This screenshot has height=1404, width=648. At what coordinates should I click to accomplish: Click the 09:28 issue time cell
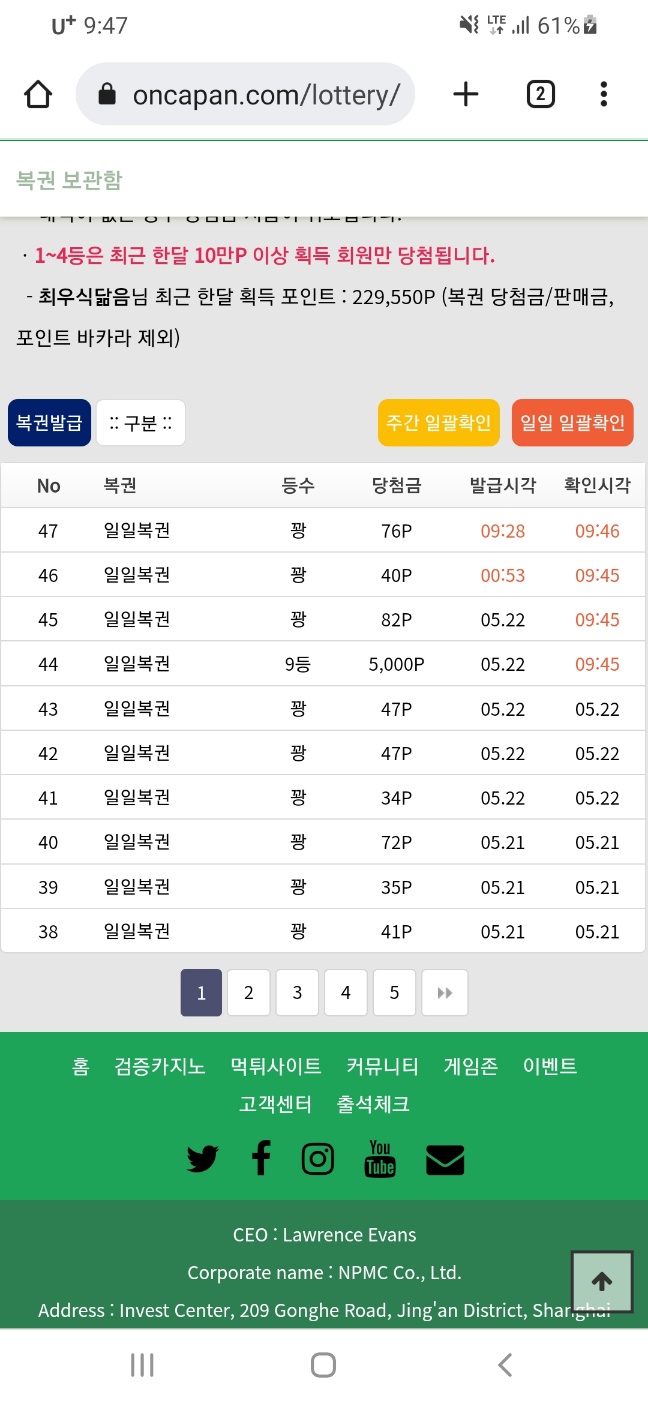(x=503, y=531)
